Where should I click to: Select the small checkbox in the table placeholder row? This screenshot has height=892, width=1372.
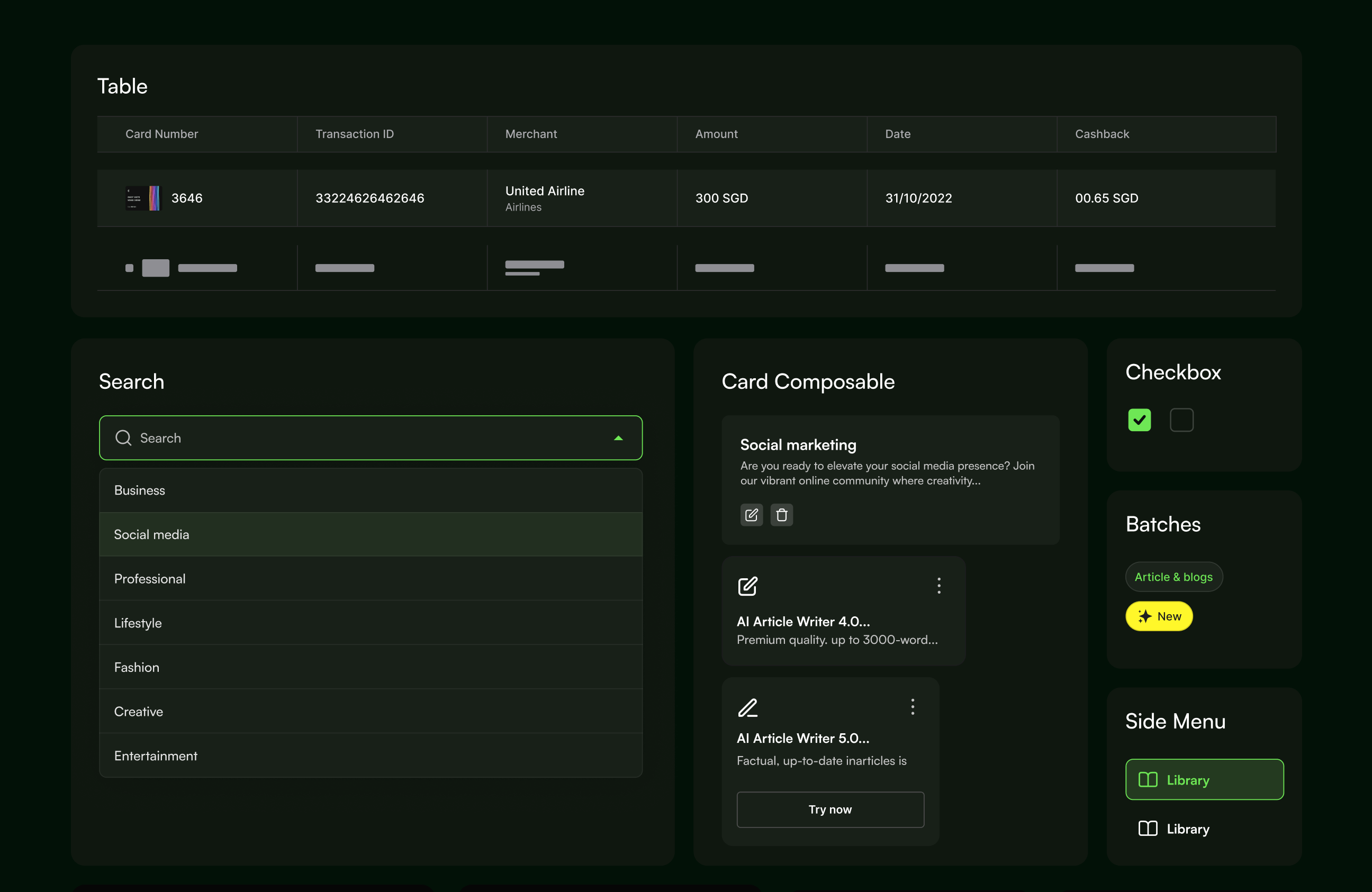(x=130, y=267)
